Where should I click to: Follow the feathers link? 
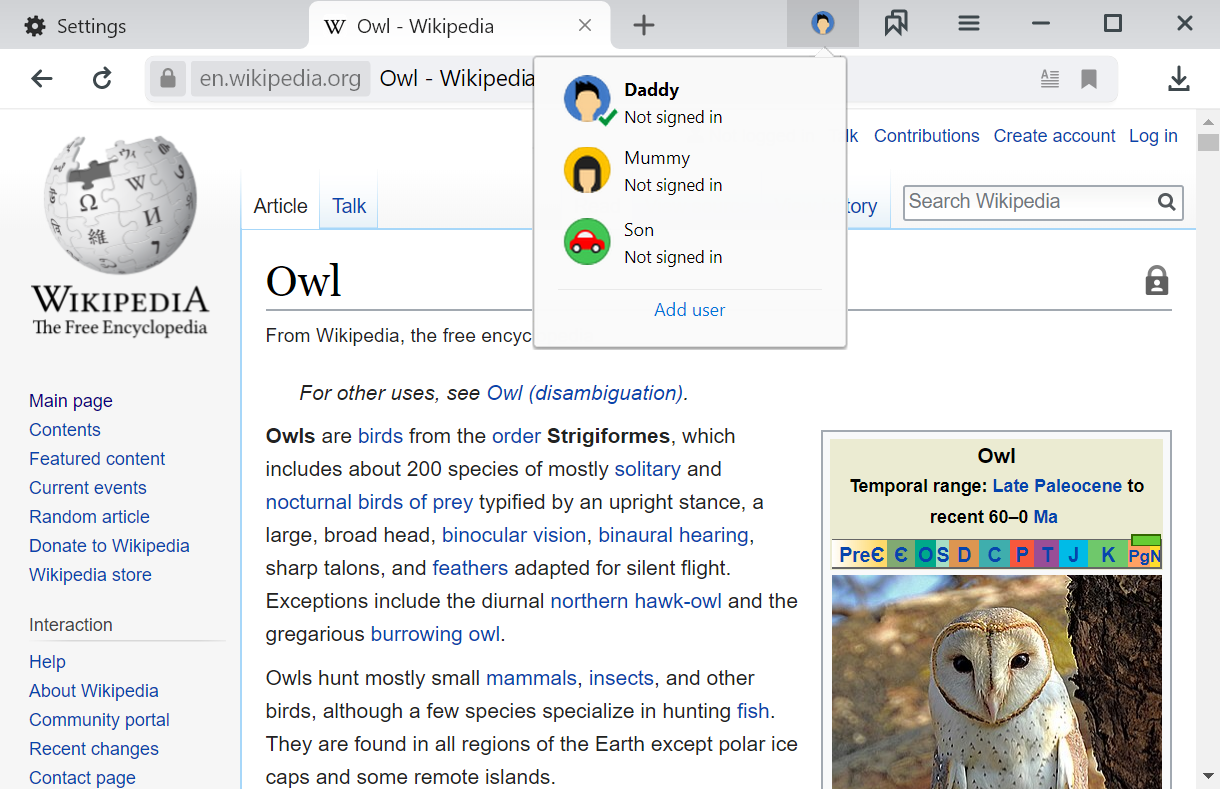470,568
